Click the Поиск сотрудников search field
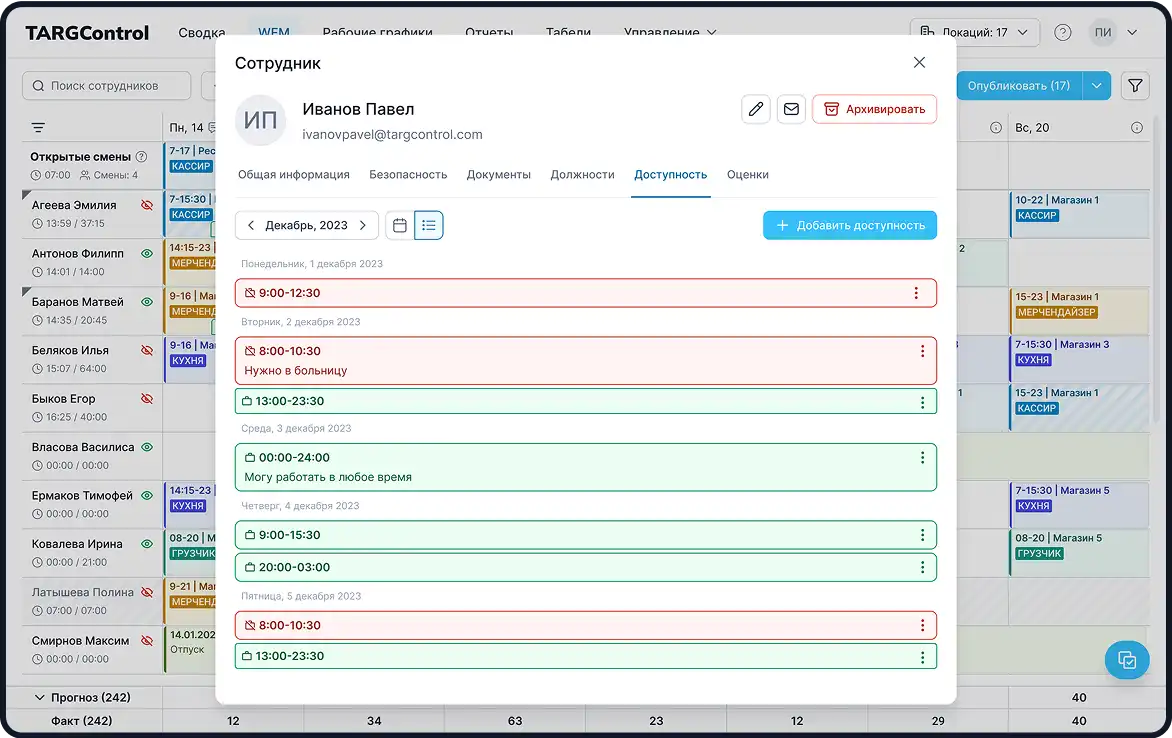This screenshot has height=738, width=1172. (107, 86)
